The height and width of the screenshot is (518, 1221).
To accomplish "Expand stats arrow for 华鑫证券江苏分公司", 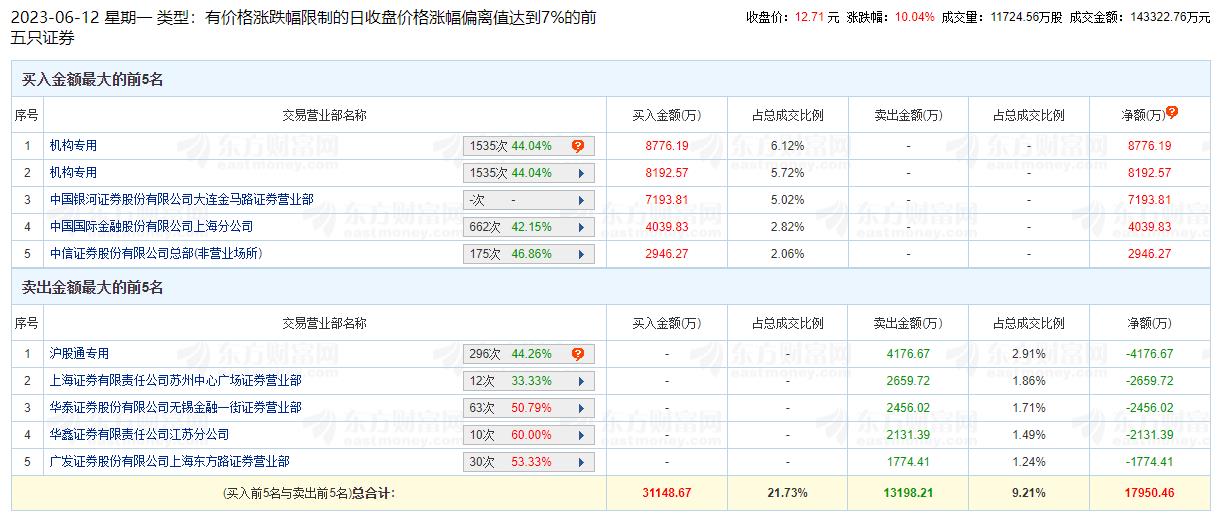I will [x=580, y=435].
